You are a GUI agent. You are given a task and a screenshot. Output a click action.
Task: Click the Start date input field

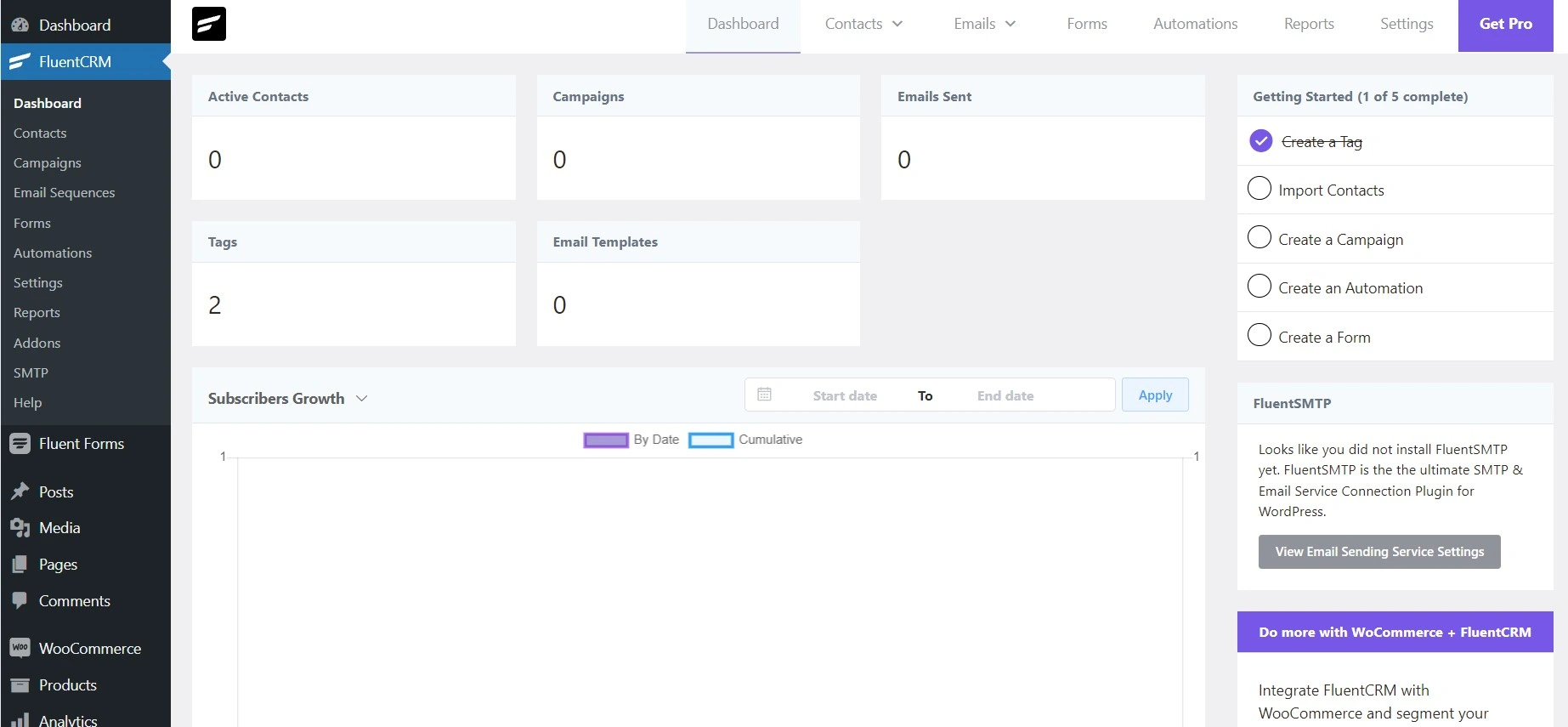tap(845, 395)
